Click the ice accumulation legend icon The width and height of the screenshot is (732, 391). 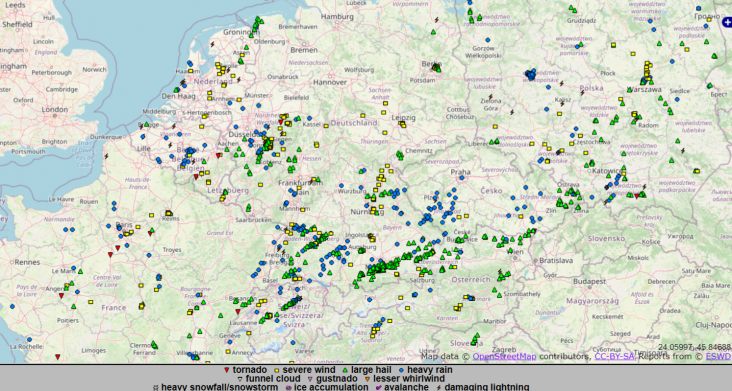coord(288,387)
